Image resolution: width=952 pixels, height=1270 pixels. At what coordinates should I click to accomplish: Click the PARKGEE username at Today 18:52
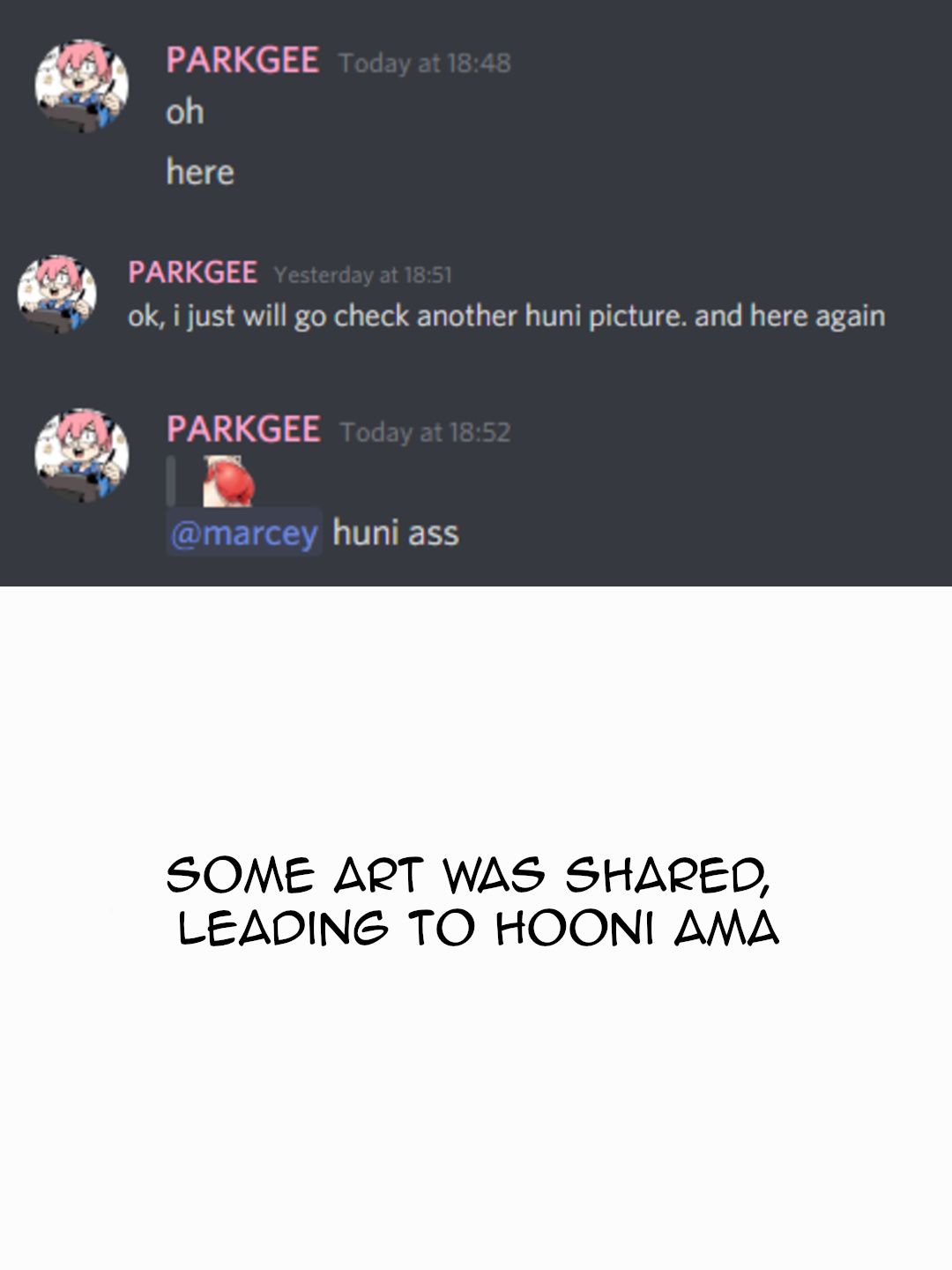pos(243,430)
